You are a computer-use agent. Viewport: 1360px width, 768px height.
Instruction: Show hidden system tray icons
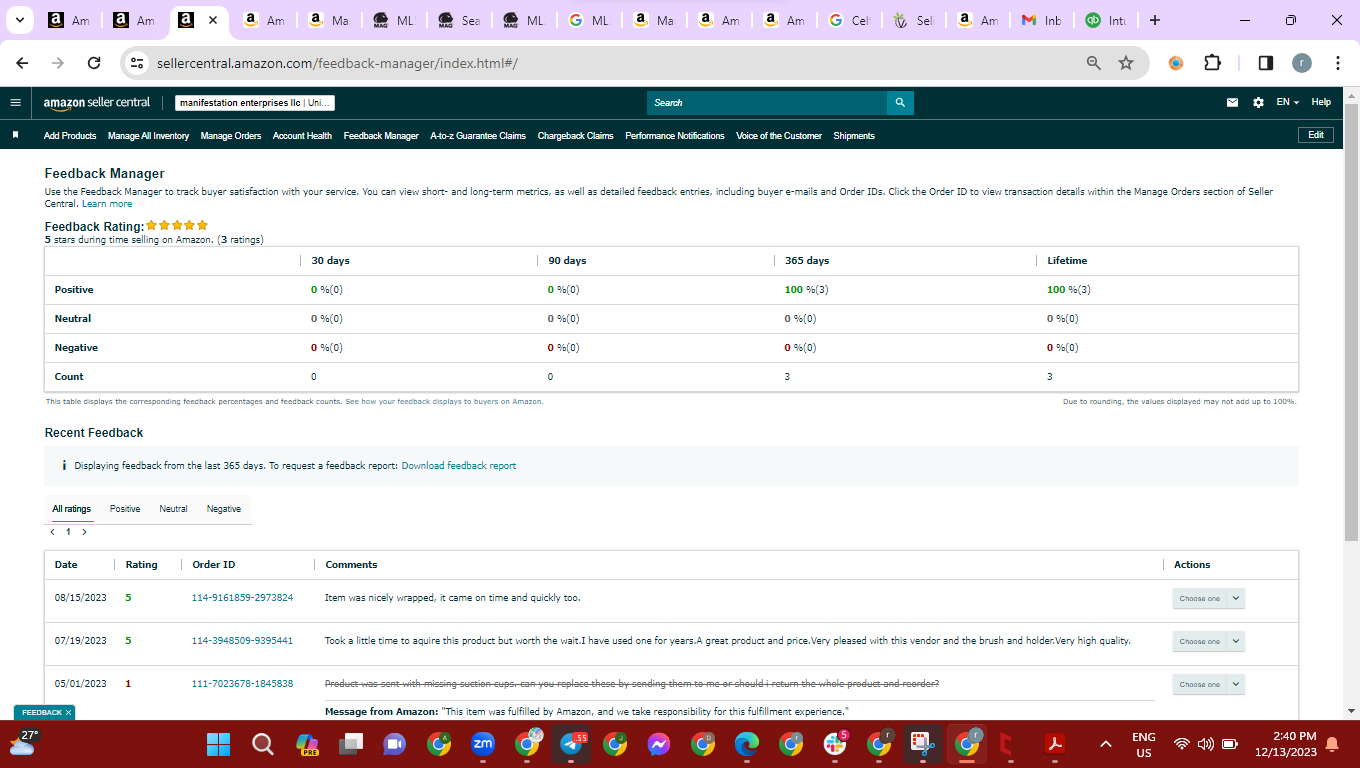pyautogui.click(x=1106, y=744)
